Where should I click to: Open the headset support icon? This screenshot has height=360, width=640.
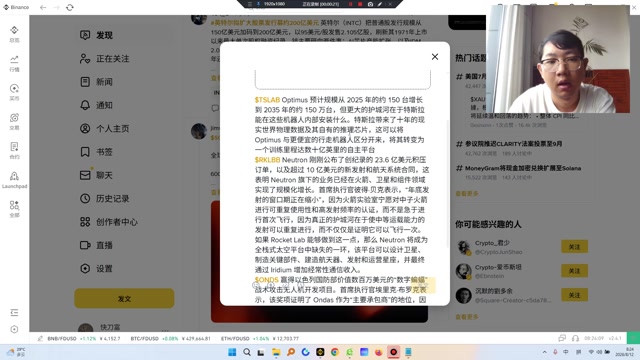point(575,338)
